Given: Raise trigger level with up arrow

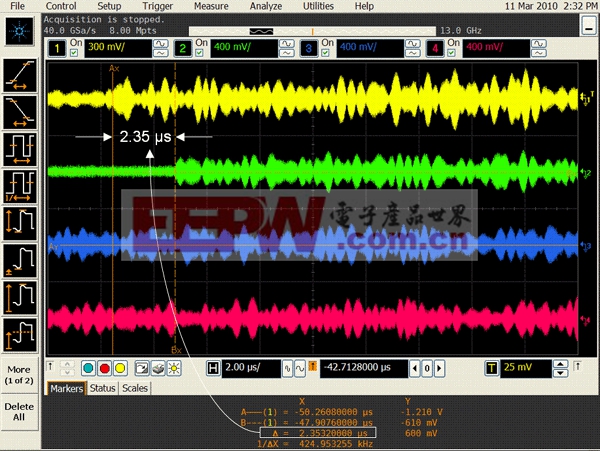Looking at the screenshot, I should pyautogui.click(x=561, y=364).
